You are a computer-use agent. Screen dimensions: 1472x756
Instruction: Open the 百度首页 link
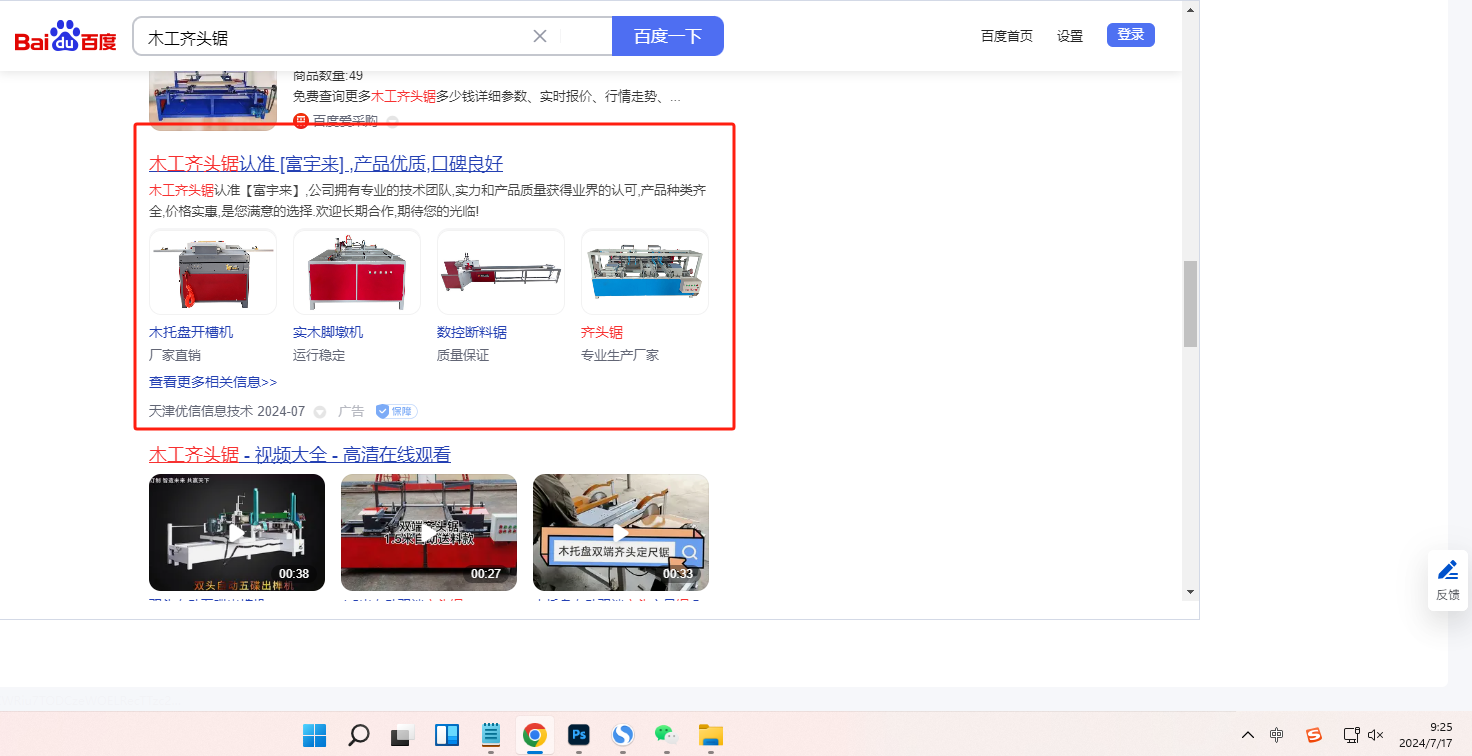(1007, 36)
